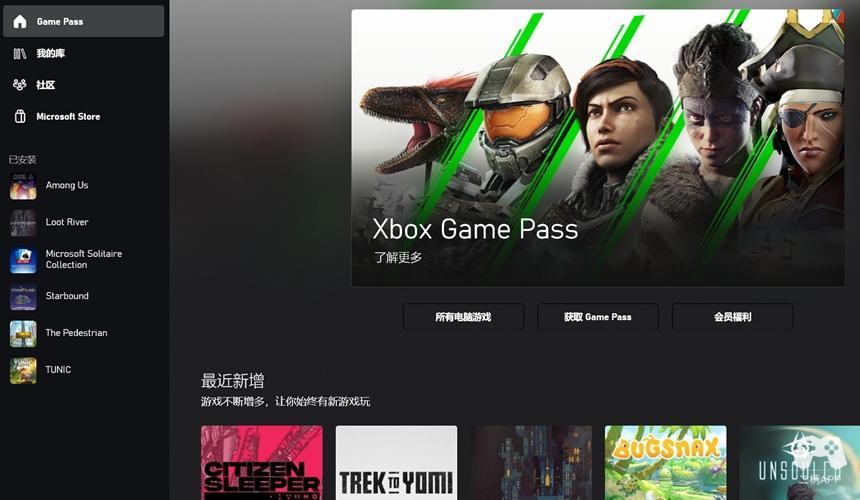This screenshot has width=860, height=500.
Task: Click the Game Pass home icon
Action: tap(20, 21)
